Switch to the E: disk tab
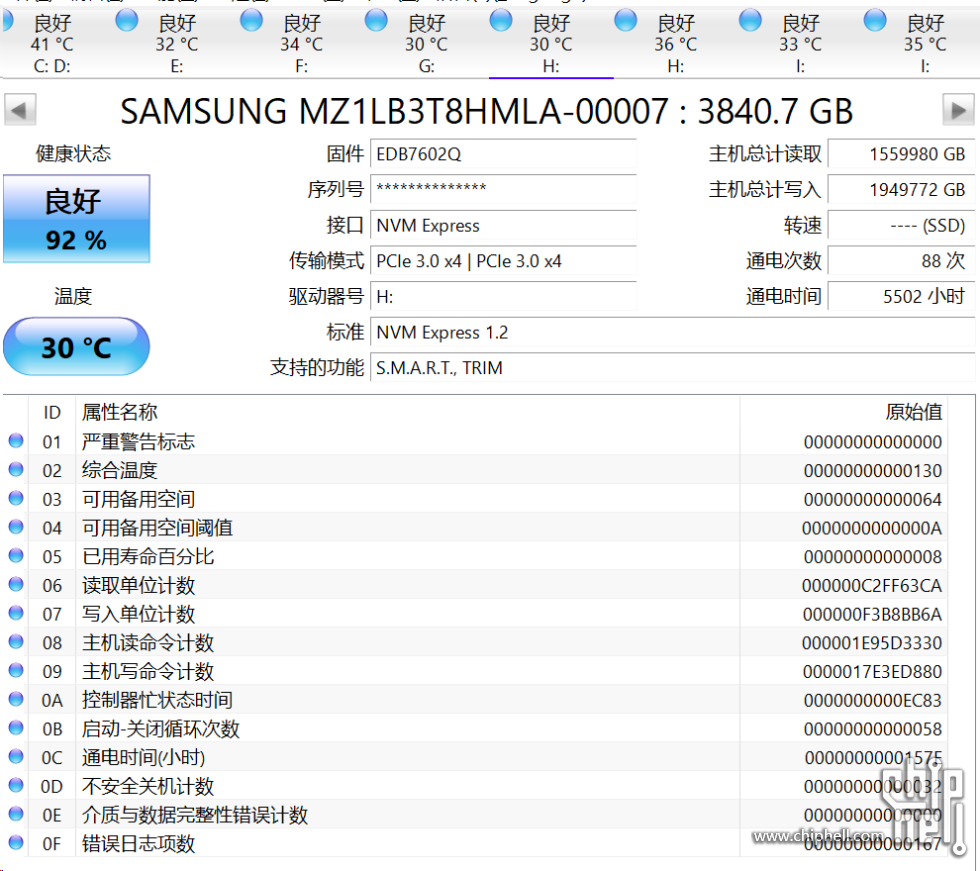The image size is (980, 871). click(177, 42)
